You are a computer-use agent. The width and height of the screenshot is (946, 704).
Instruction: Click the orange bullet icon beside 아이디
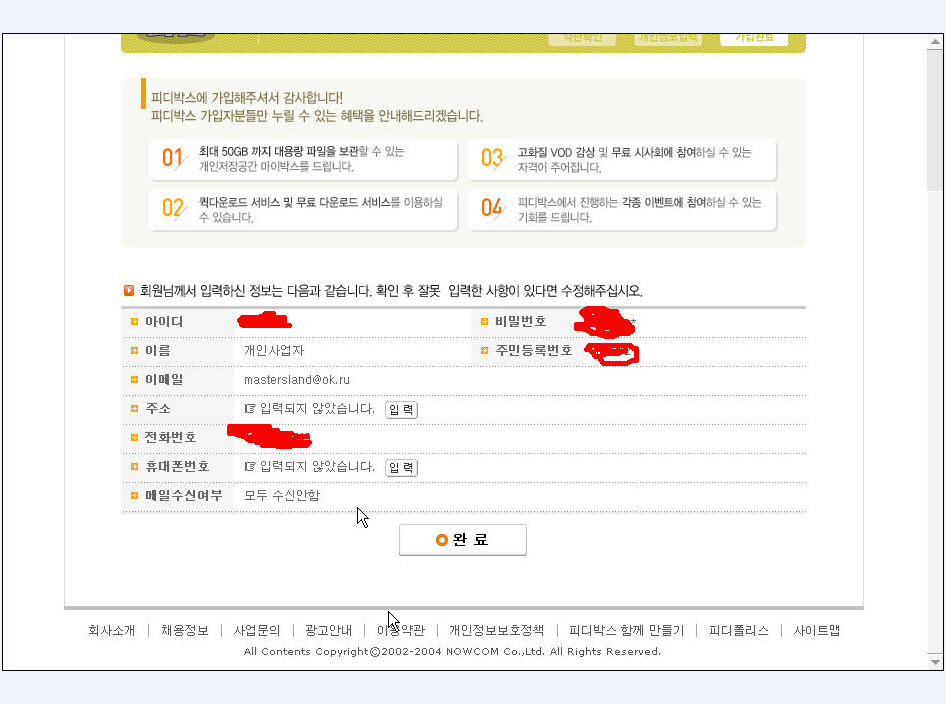tap(134, 322)
